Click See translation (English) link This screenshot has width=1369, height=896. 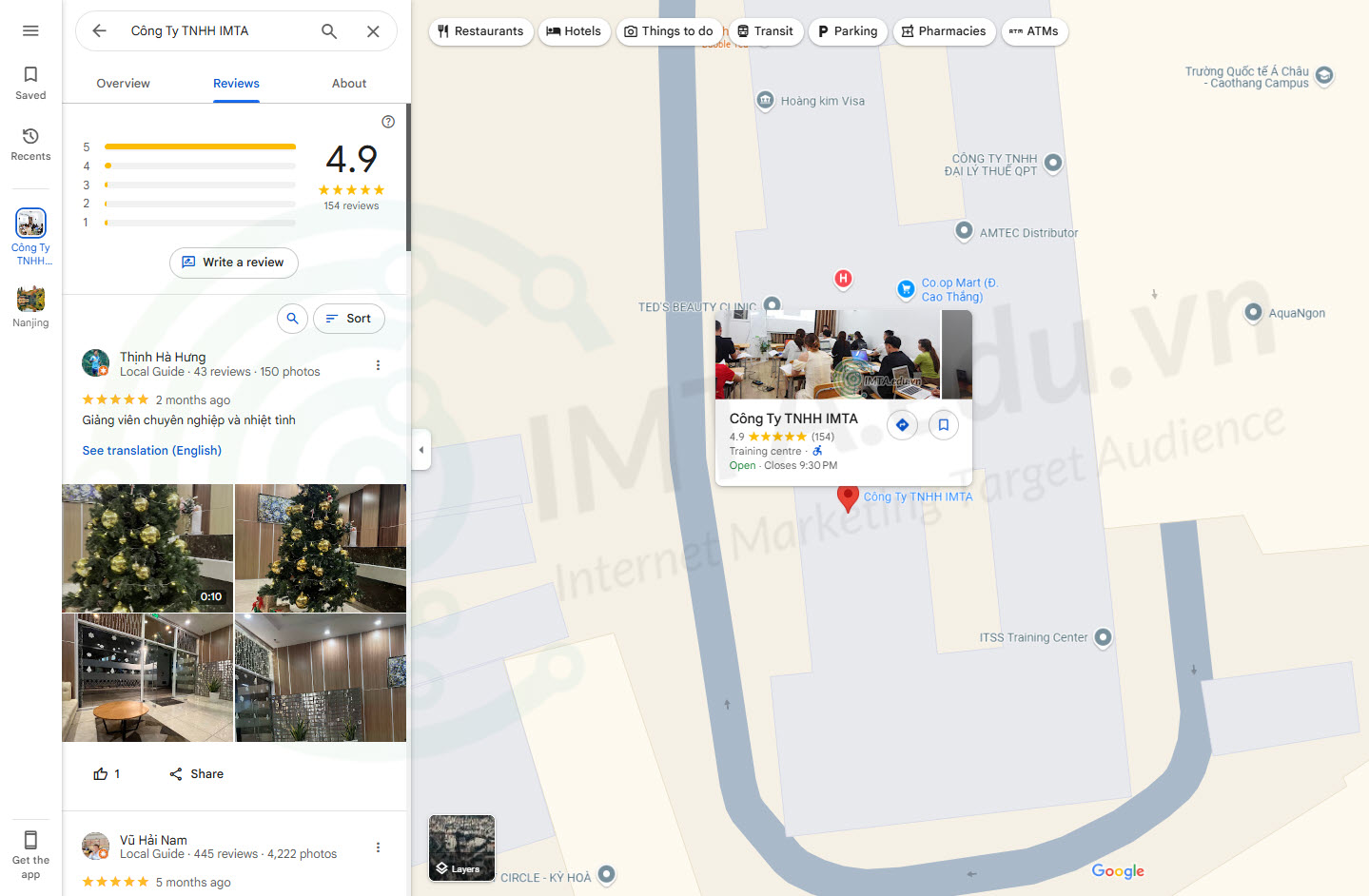pyautogui.click(x=152, y=451)
